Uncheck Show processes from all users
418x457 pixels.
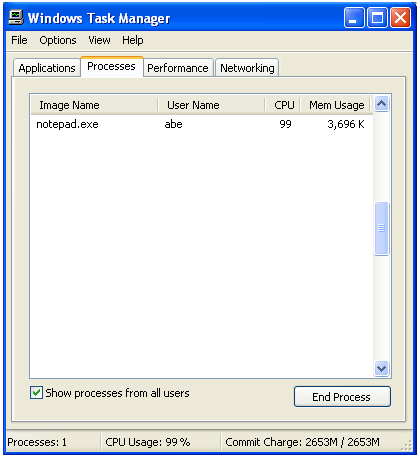pos(36,393)
